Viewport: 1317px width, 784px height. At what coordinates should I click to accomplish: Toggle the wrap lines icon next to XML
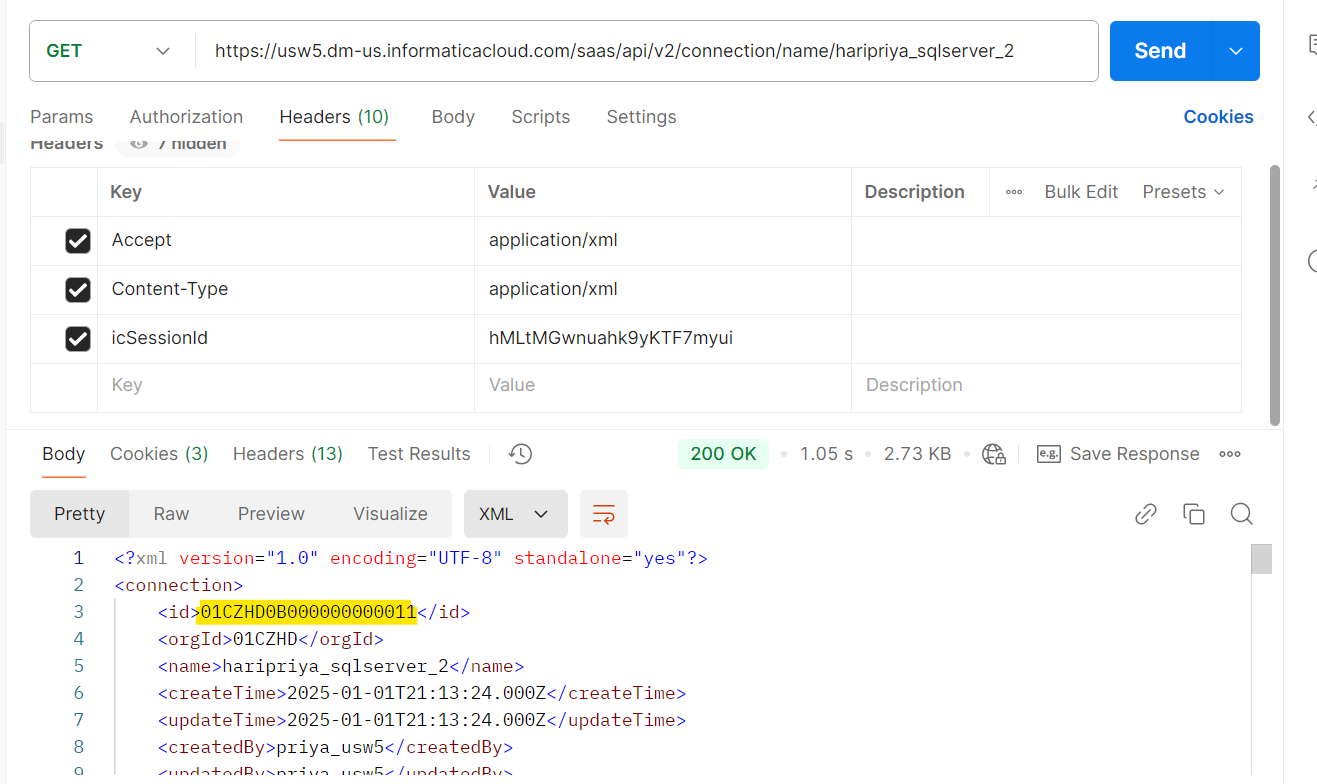pyautogui.click(x=604, y=514)
